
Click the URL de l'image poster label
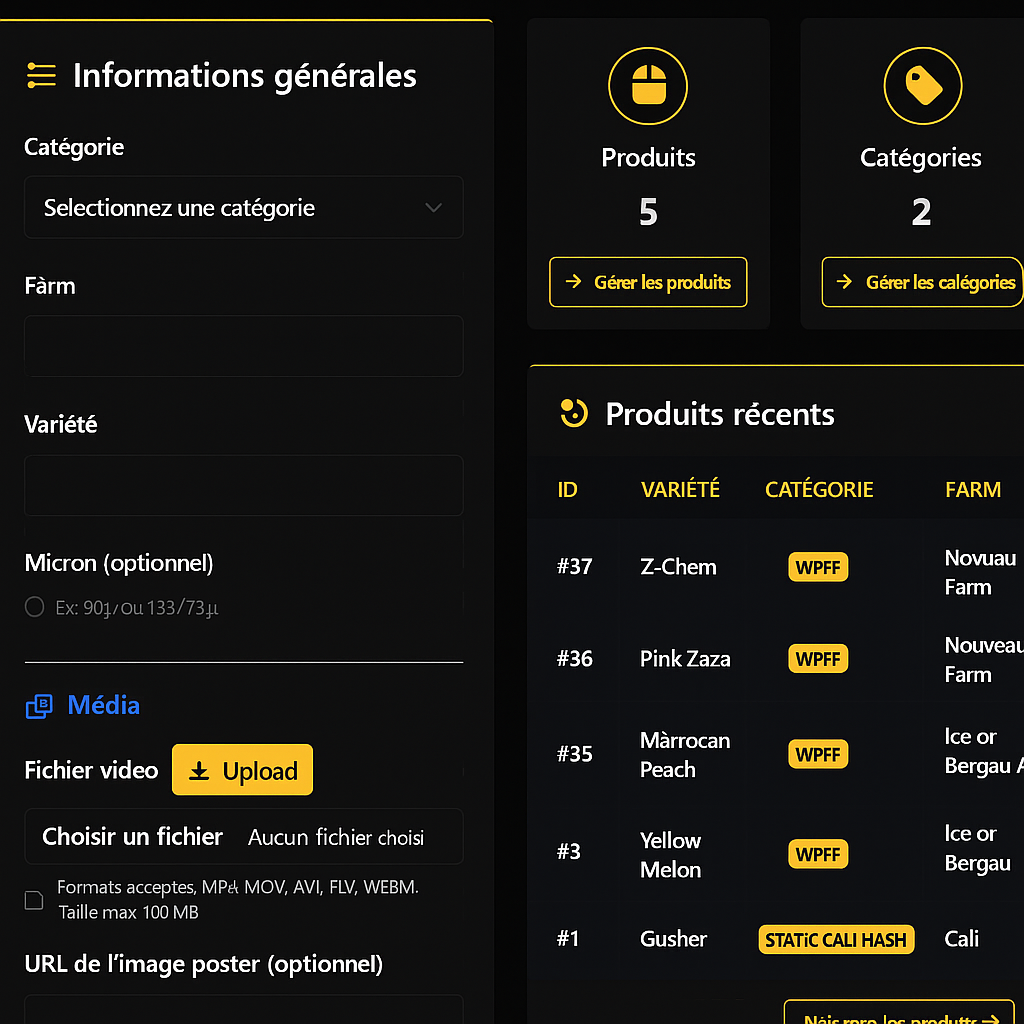coord(204,965)
